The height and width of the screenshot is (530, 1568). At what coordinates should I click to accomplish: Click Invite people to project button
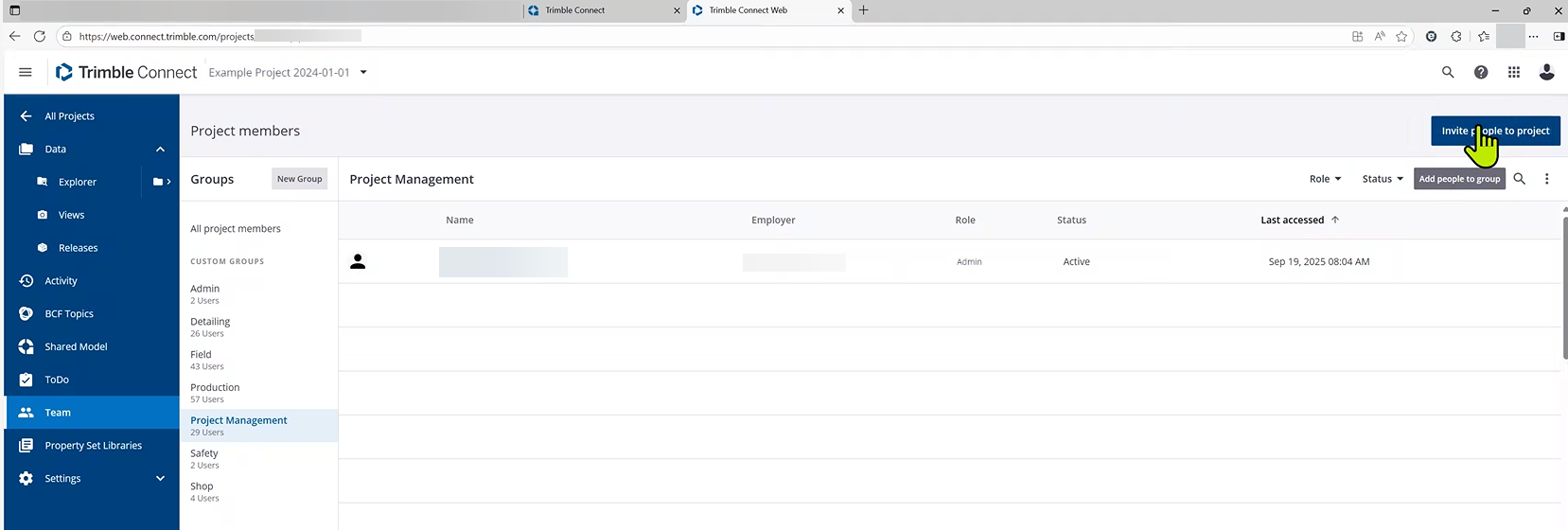point(1495,131)
